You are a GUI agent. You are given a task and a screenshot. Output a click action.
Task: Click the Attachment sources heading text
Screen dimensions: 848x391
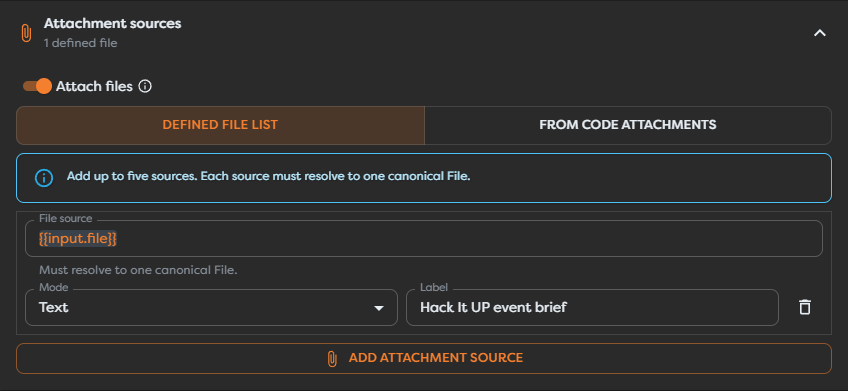coord(112,24)
